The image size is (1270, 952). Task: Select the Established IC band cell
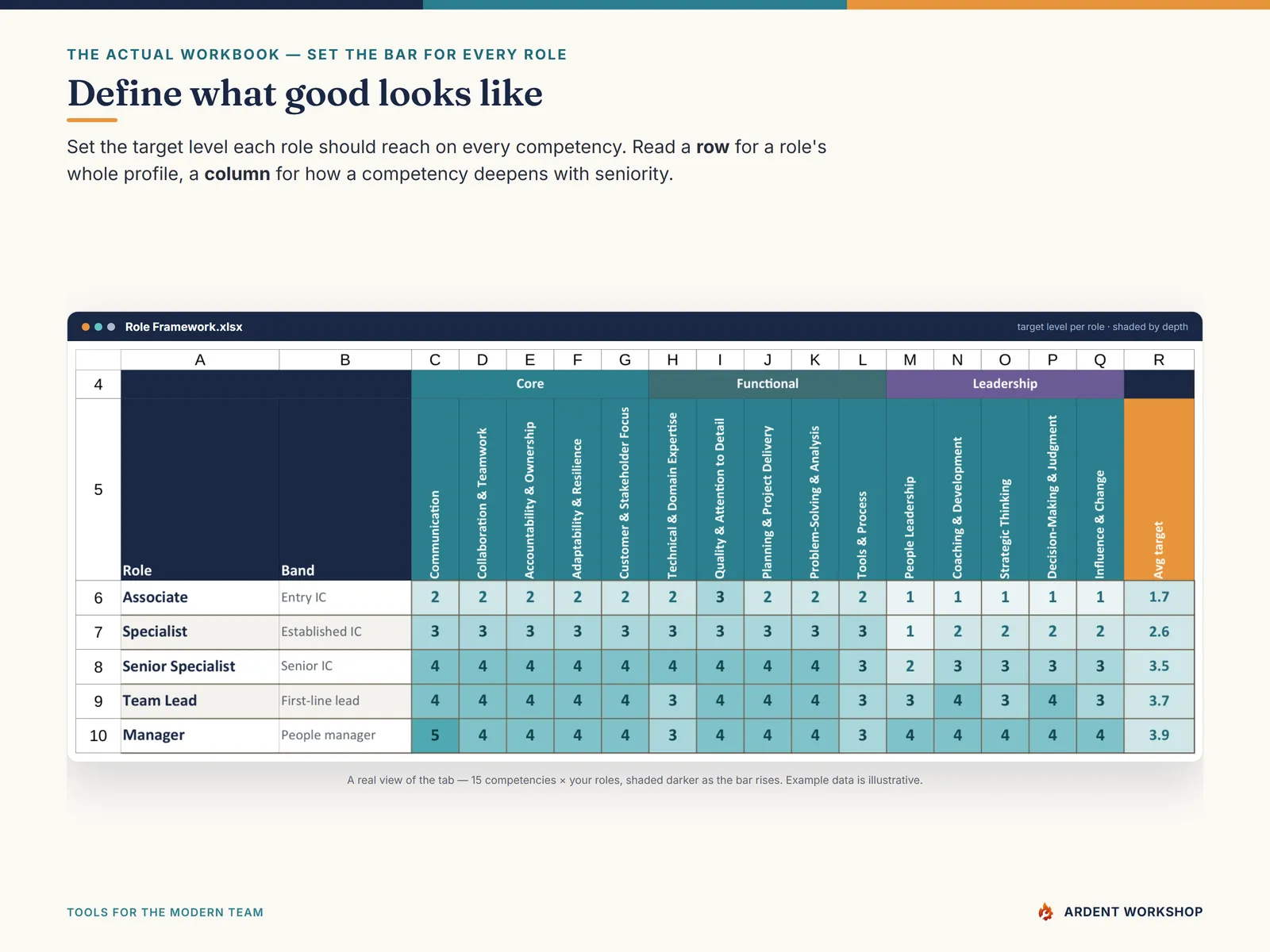[x=345, y=631]
